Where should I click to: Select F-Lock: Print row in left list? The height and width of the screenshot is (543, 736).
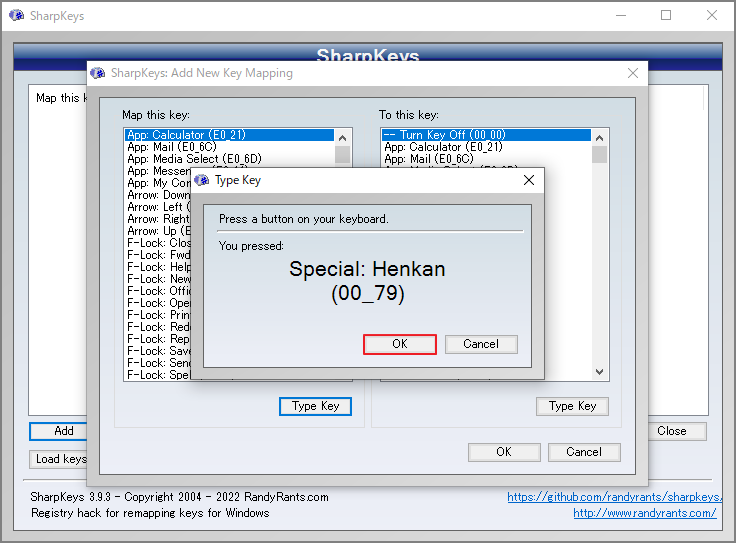[158, 315]
